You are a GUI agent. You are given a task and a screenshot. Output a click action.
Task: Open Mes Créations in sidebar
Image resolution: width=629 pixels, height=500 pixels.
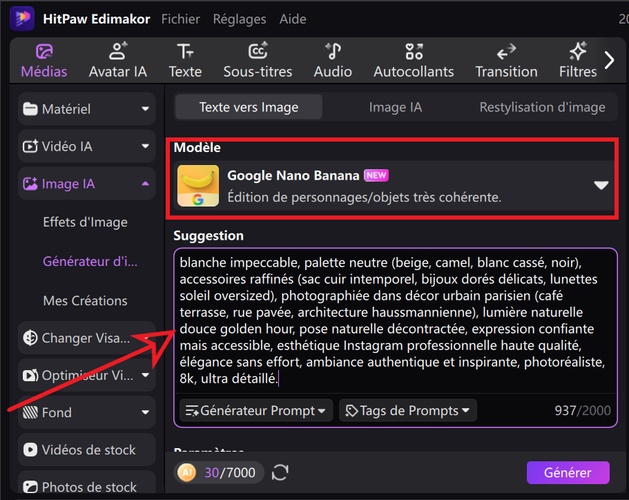point(85,301)
